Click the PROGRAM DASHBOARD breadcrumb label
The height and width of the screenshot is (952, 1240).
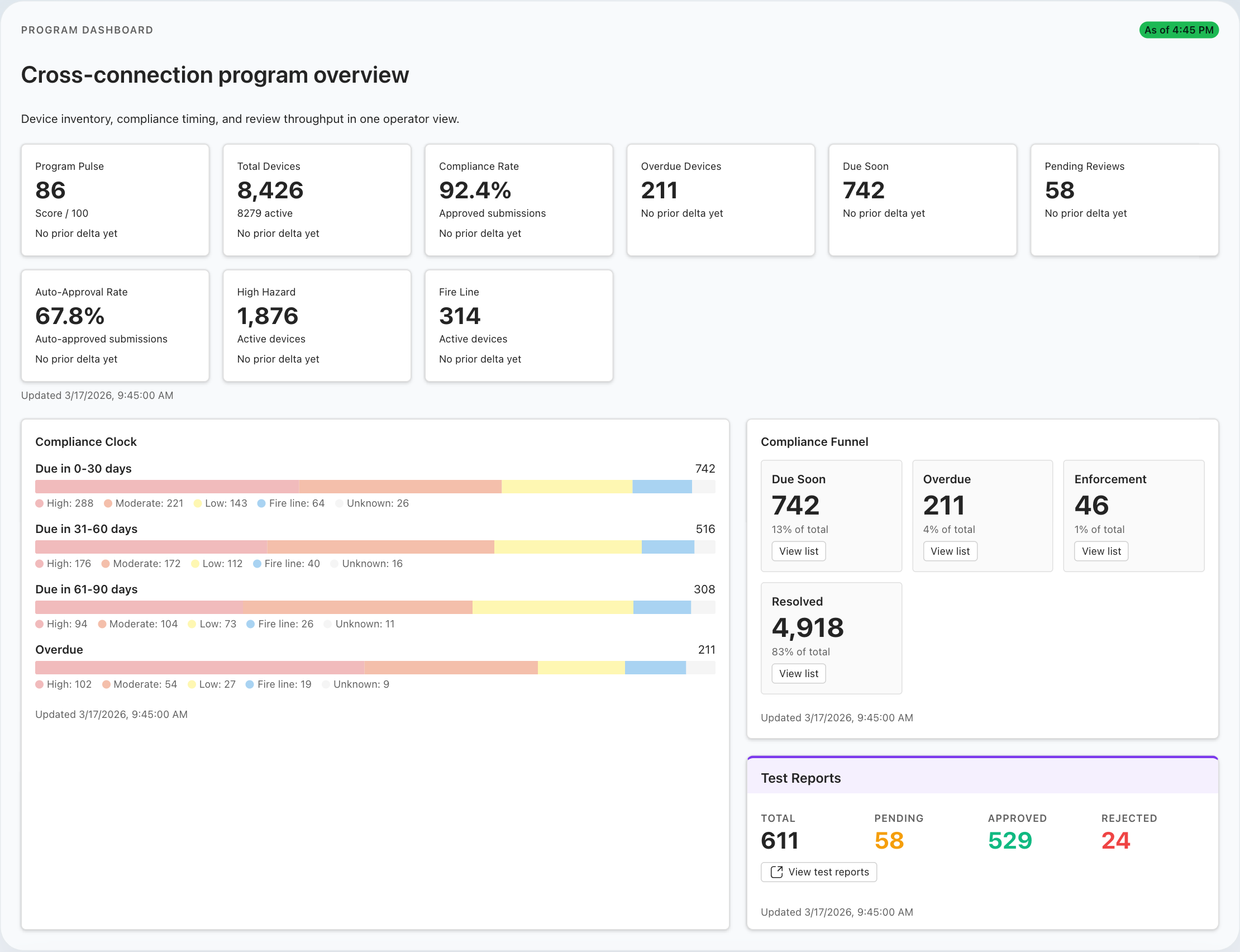pyautogui.click(x=87, y=30)
